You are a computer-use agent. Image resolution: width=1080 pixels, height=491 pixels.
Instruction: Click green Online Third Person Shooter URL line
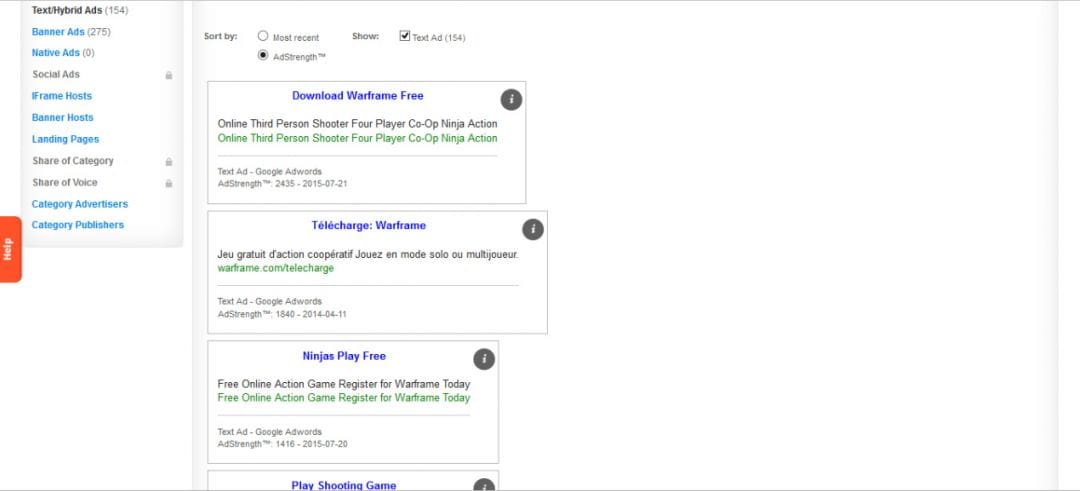357,138
